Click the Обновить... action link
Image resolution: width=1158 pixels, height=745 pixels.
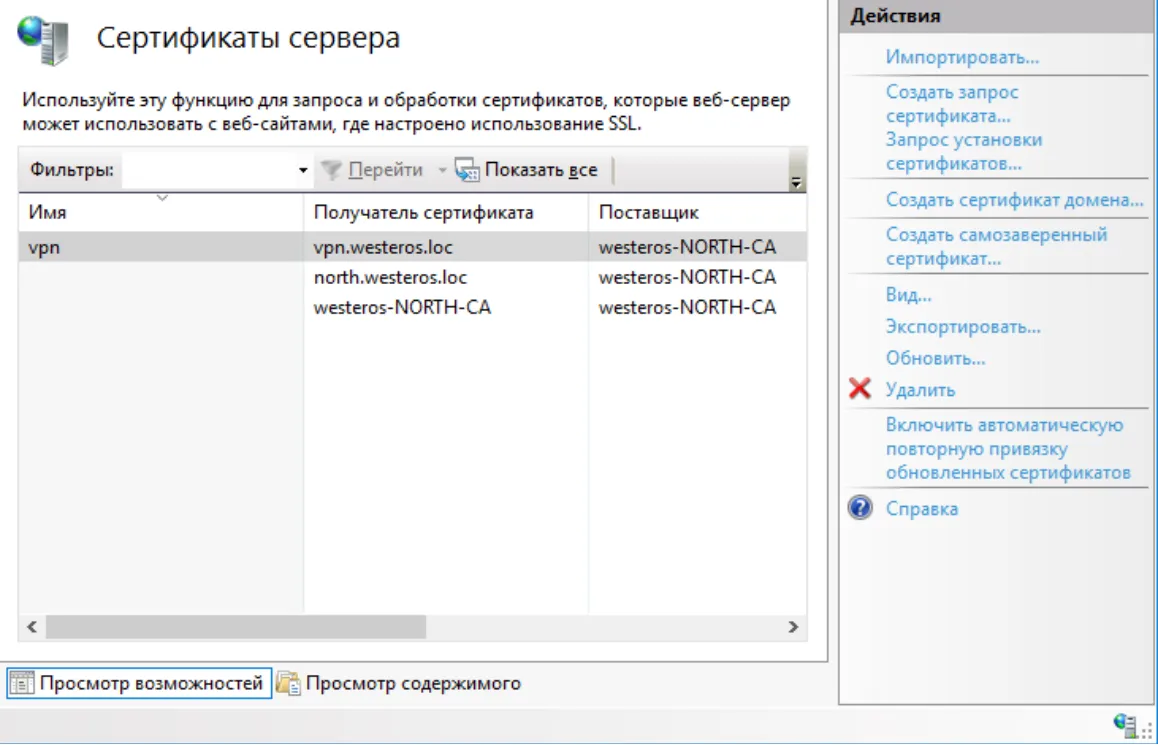(935, 358)
